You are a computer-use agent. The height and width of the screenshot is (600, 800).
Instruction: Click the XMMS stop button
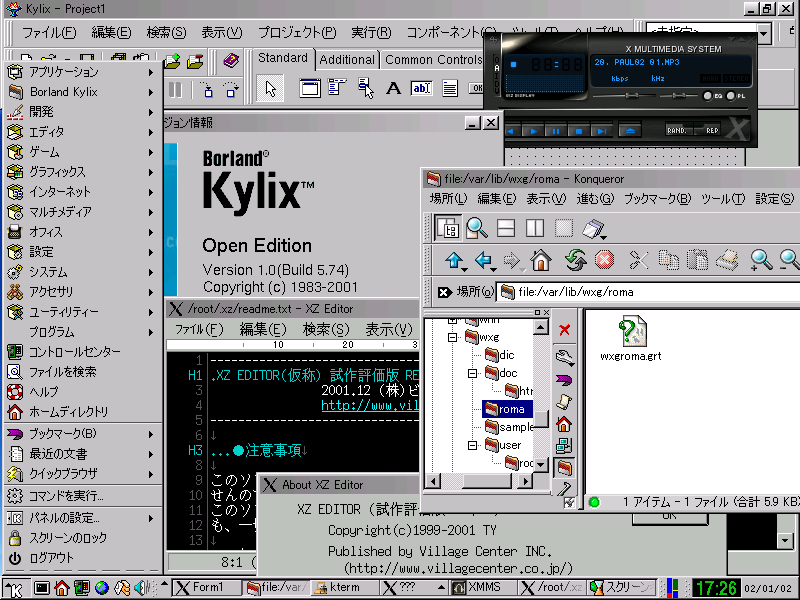[579, 131]
